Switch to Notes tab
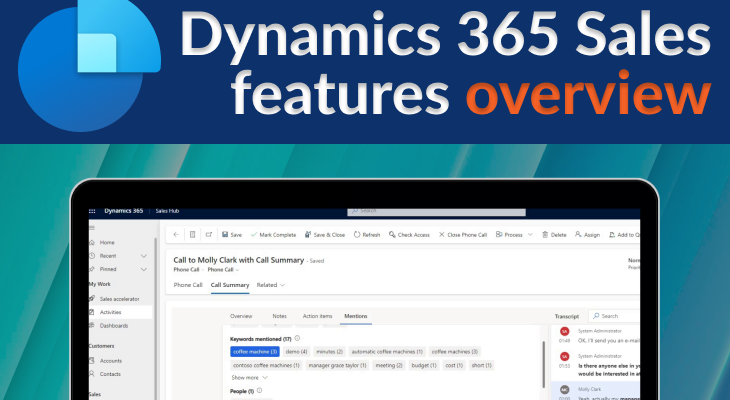Viewport: 730px width, 400px height. tap(279, 316)
